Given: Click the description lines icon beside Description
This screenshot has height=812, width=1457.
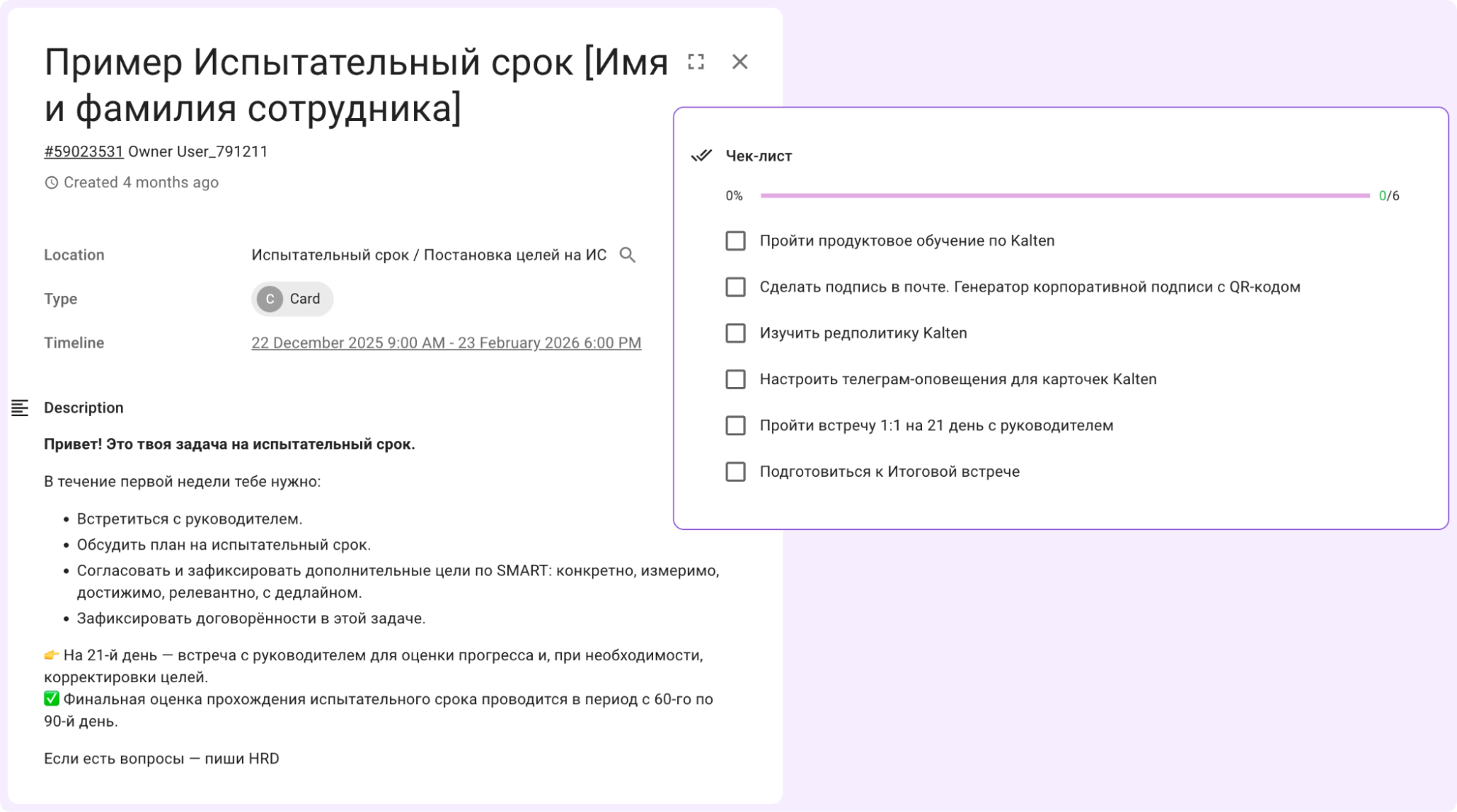Looking at the screenshot, I should [x=20, y=409].
